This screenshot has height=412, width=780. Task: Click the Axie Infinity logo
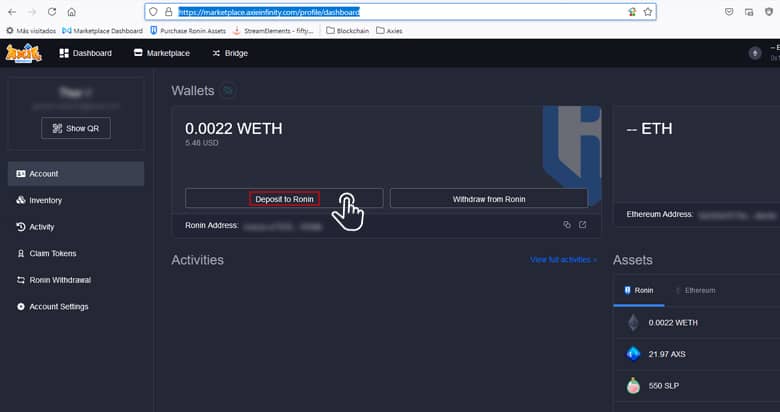pos(23,53)
